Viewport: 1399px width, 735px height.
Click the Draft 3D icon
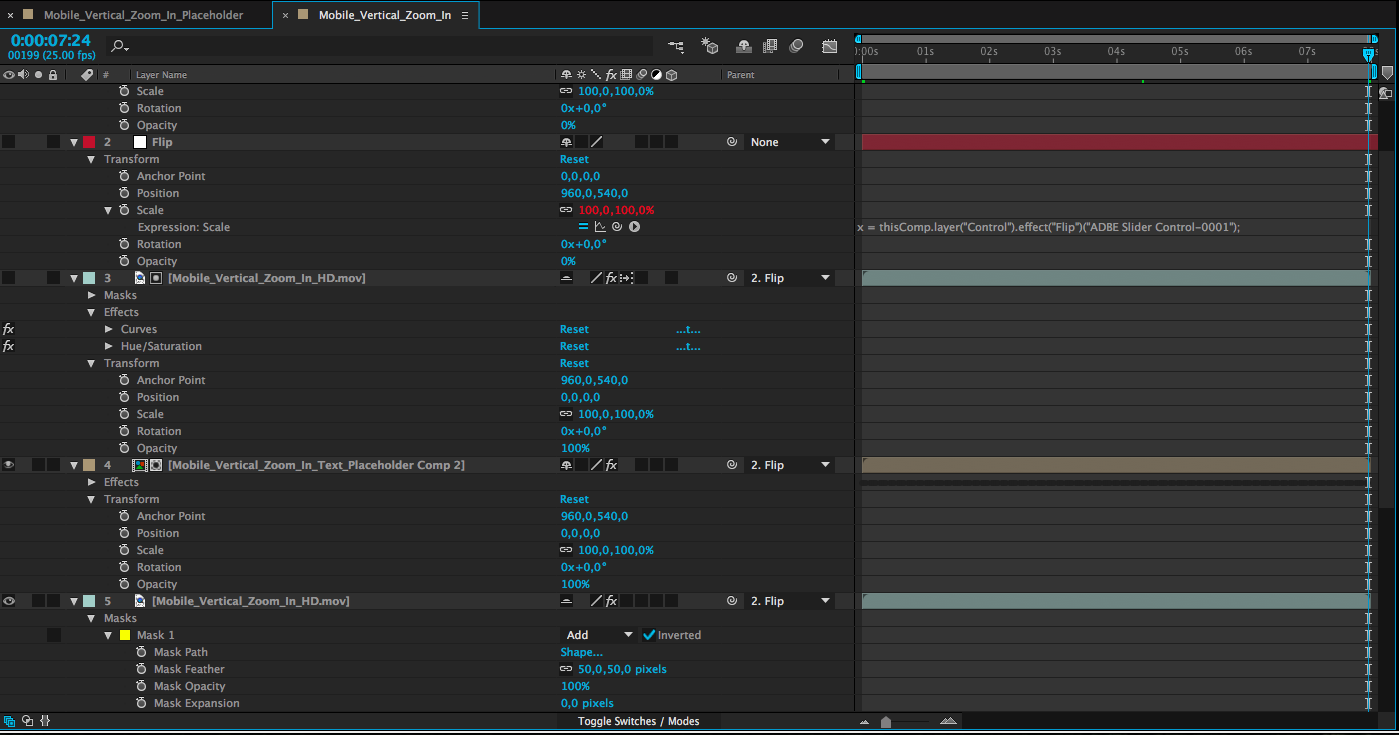(x=710, y=46)
